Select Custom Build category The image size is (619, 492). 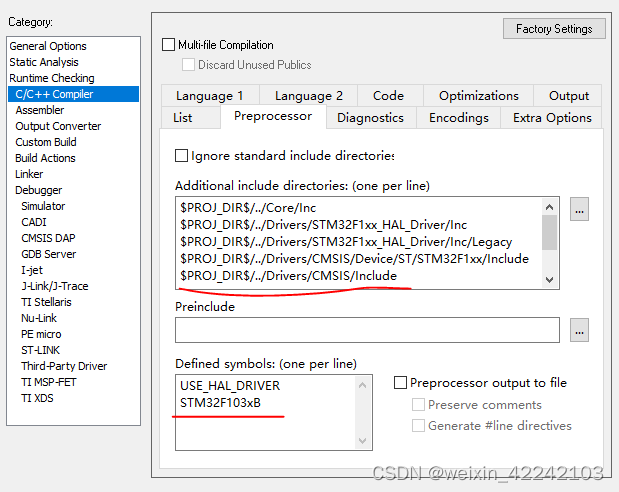(x=73, y=142)
